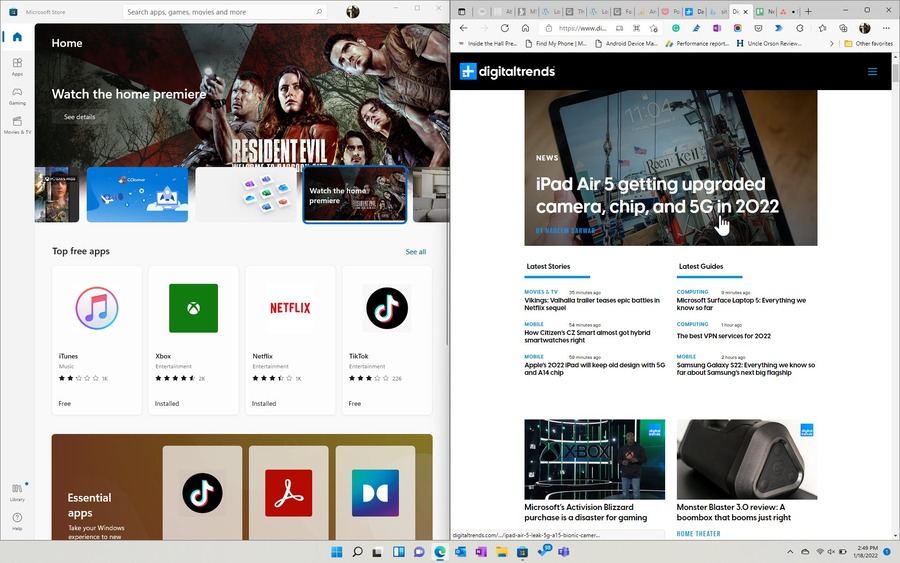Screen dimensions: 900x563
Task: Select the CCleaner carousel thumbnail
Action: pos(137,194)
